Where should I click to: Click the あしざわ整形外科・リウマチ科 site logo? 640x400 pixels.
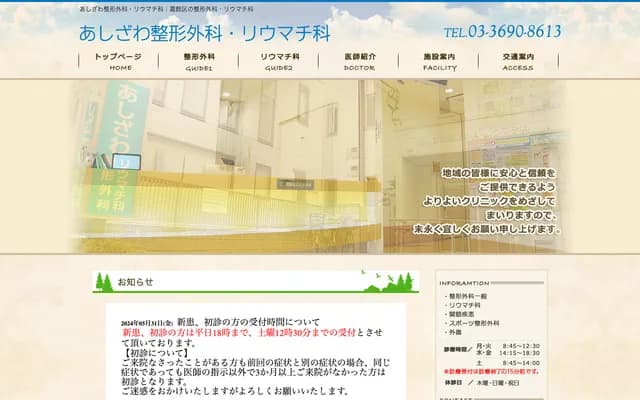(204, 33)
